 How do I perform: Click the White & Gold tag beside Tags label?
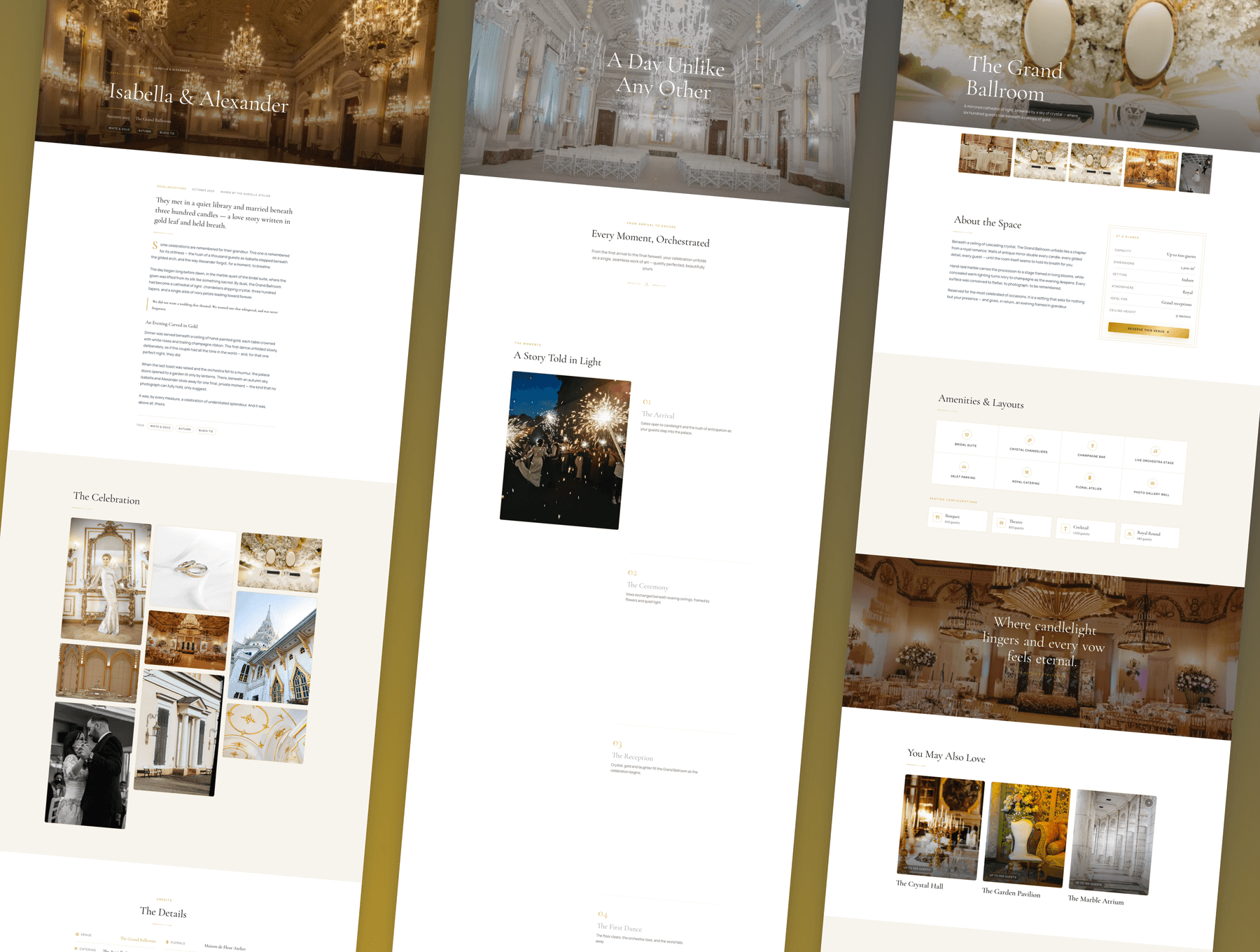tap(161, 427)
